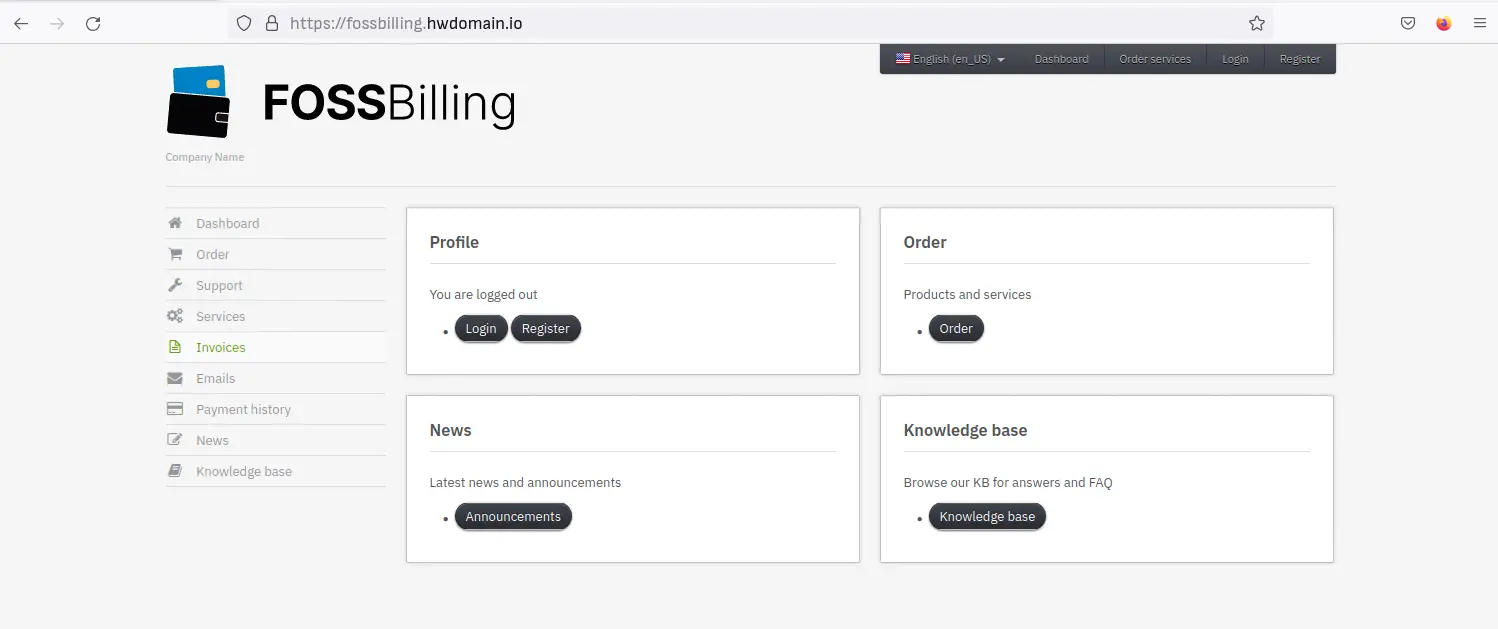Click the Register button in Profile card
This screenshot has width=1498, height=629.
pos(546,328)
